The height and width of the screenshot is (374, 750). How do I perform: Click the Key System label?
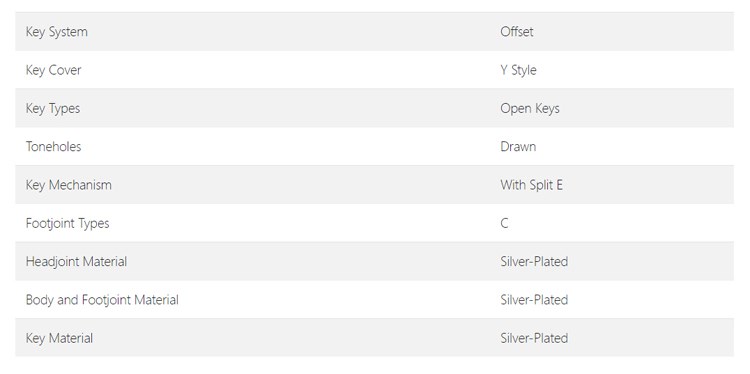click(56, 32)
